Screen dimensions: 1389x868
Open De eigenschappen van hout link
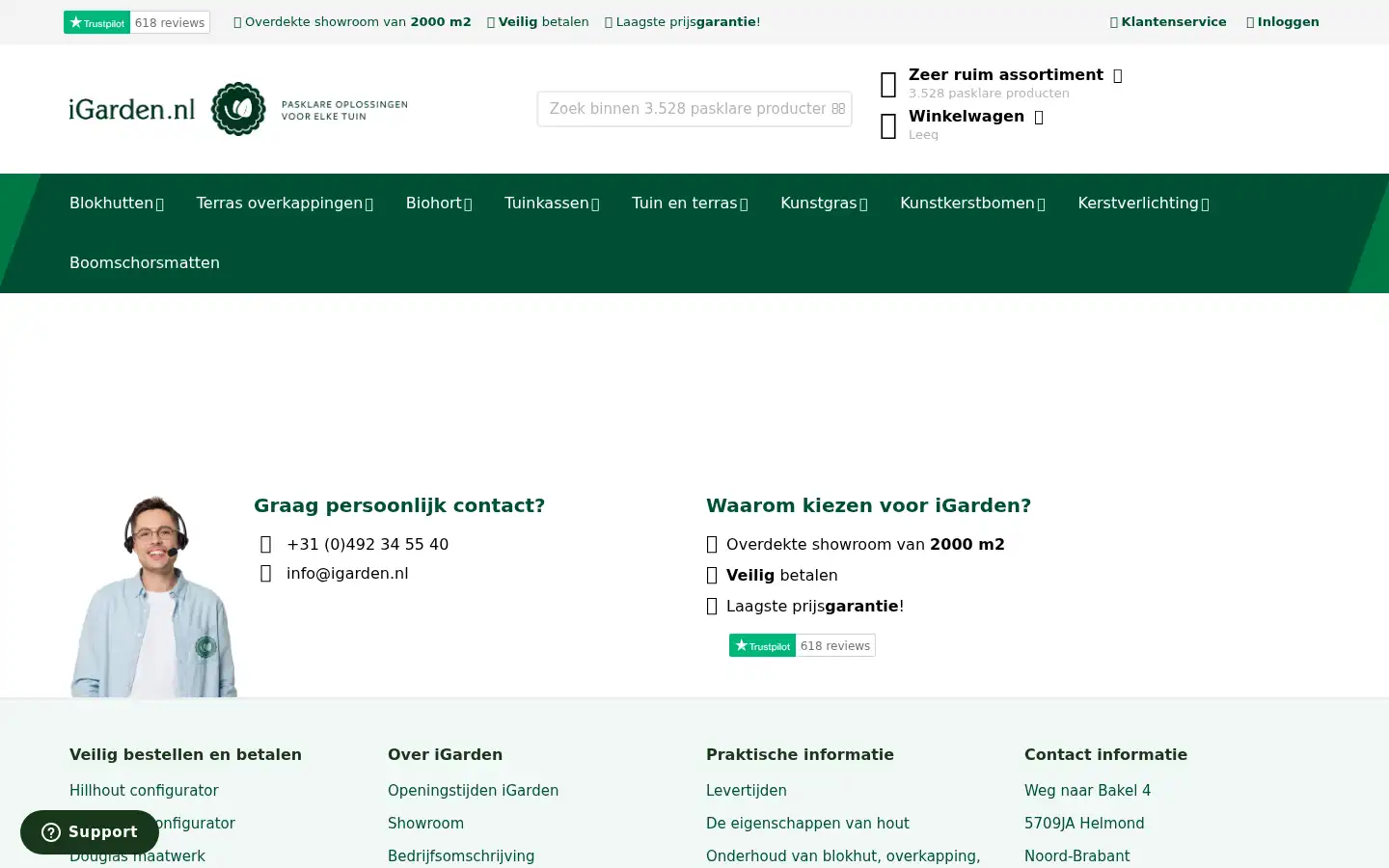tap(807, 824)
